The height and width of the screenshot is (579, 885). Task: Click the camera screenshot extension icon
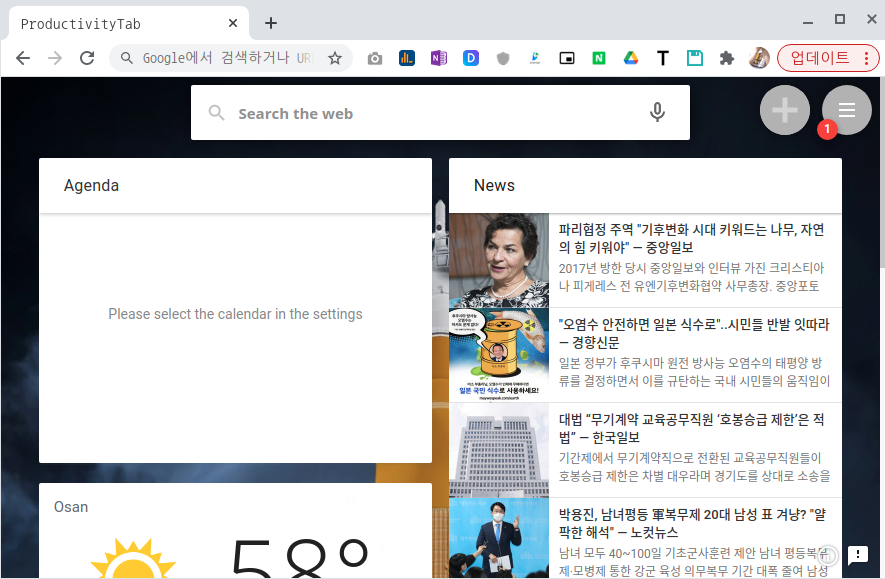point(375,58)
